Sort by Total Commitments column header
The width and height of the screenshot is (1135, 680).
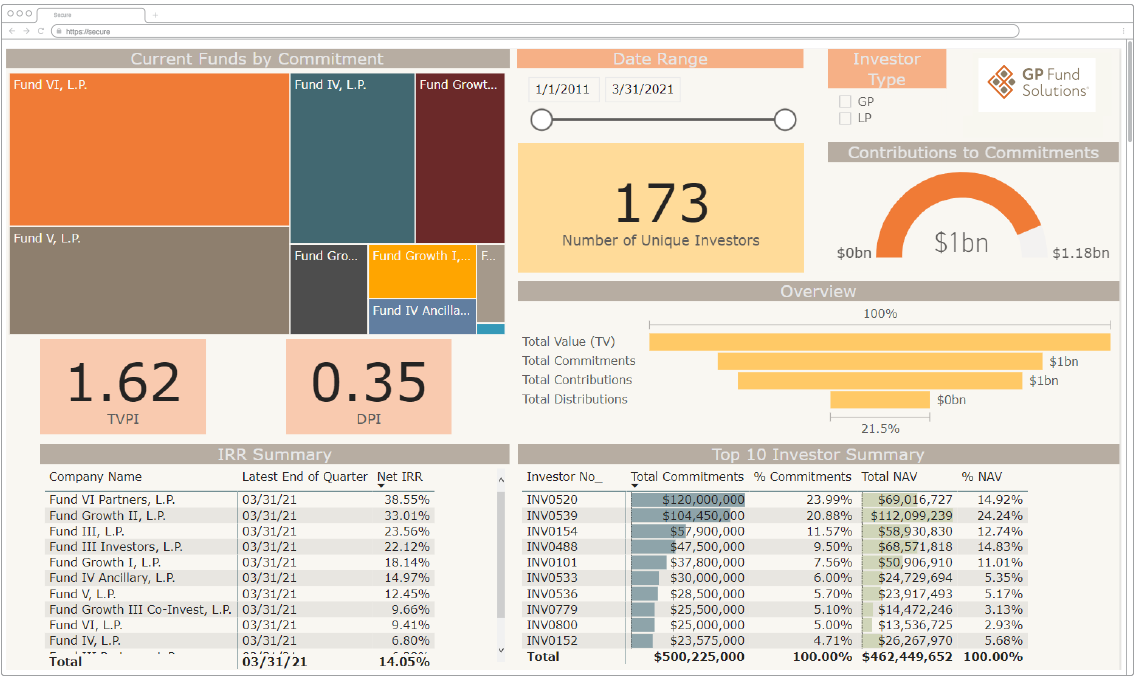tap(687, 477)
